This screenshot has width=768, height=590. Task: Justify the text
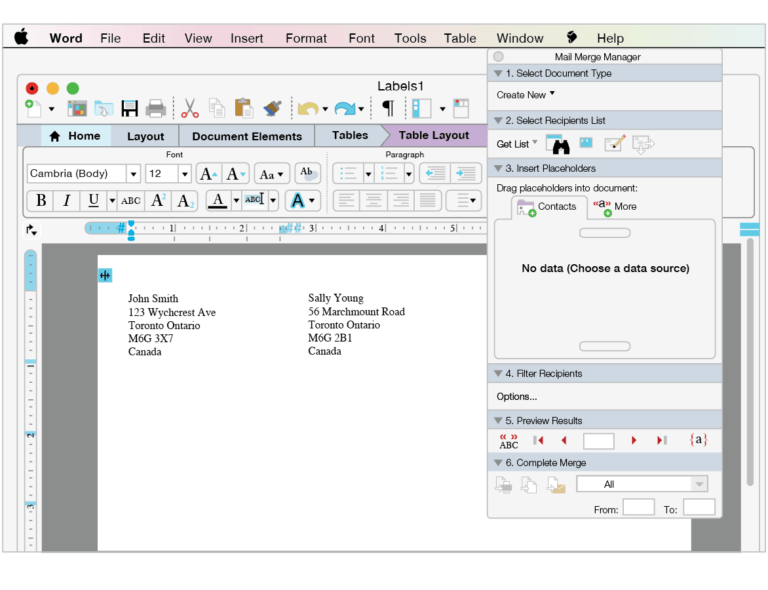tap(428, 200)
